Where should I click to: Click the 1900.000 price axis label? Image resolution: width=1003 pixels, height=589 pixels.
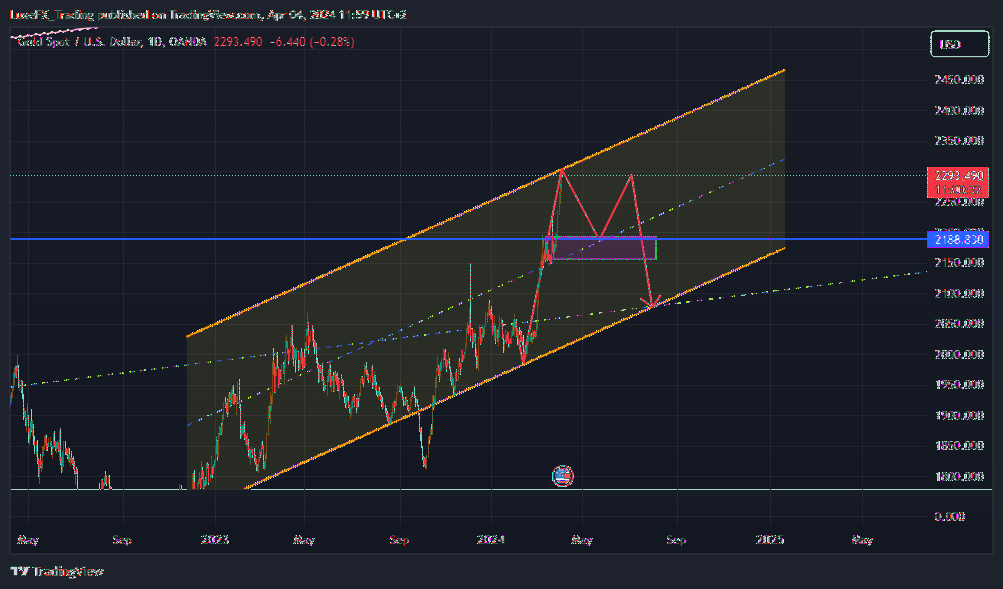pyautogui.click(x=958, y=415)
